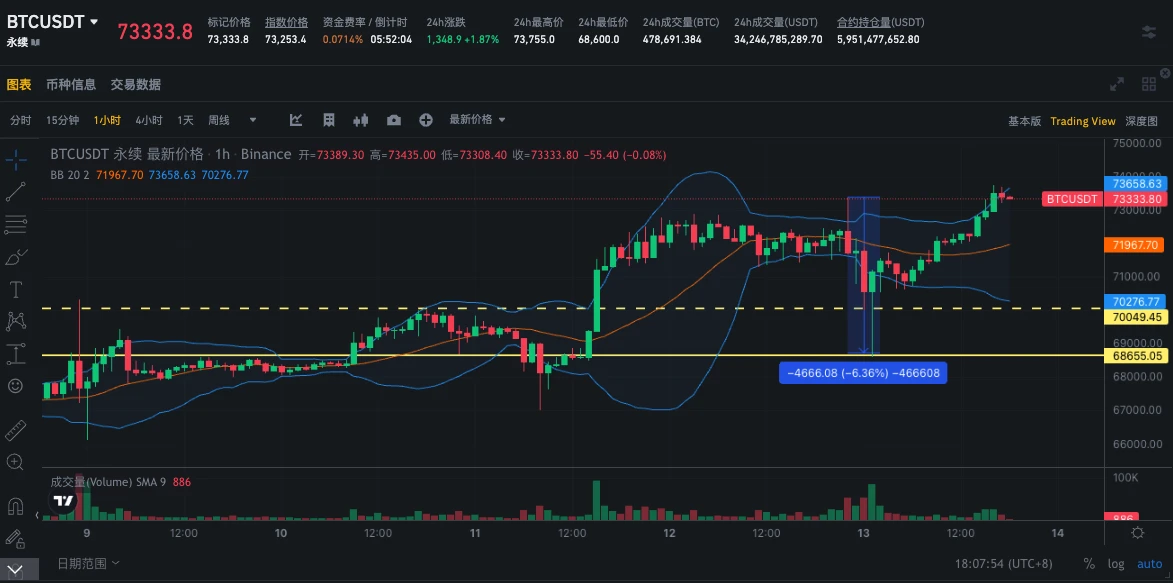1173x583 pixels.
Task: Toggle percent scale mode
Action: click(1089, 564)
